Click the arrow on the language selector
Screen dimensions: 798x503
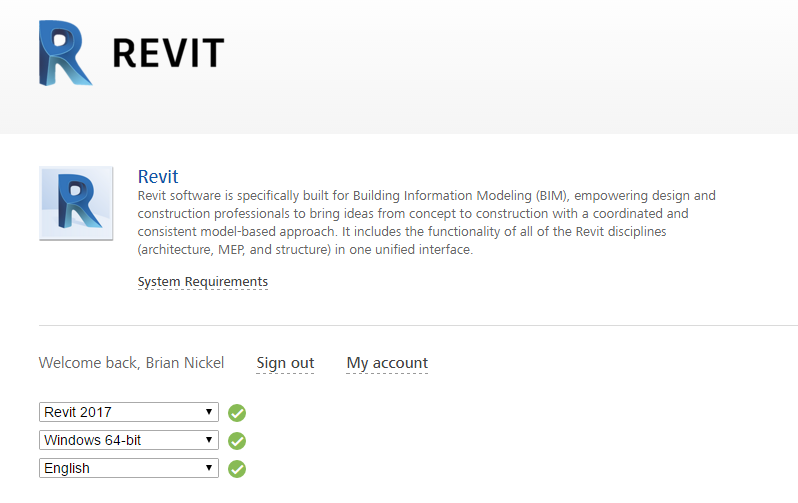point(209,468)
